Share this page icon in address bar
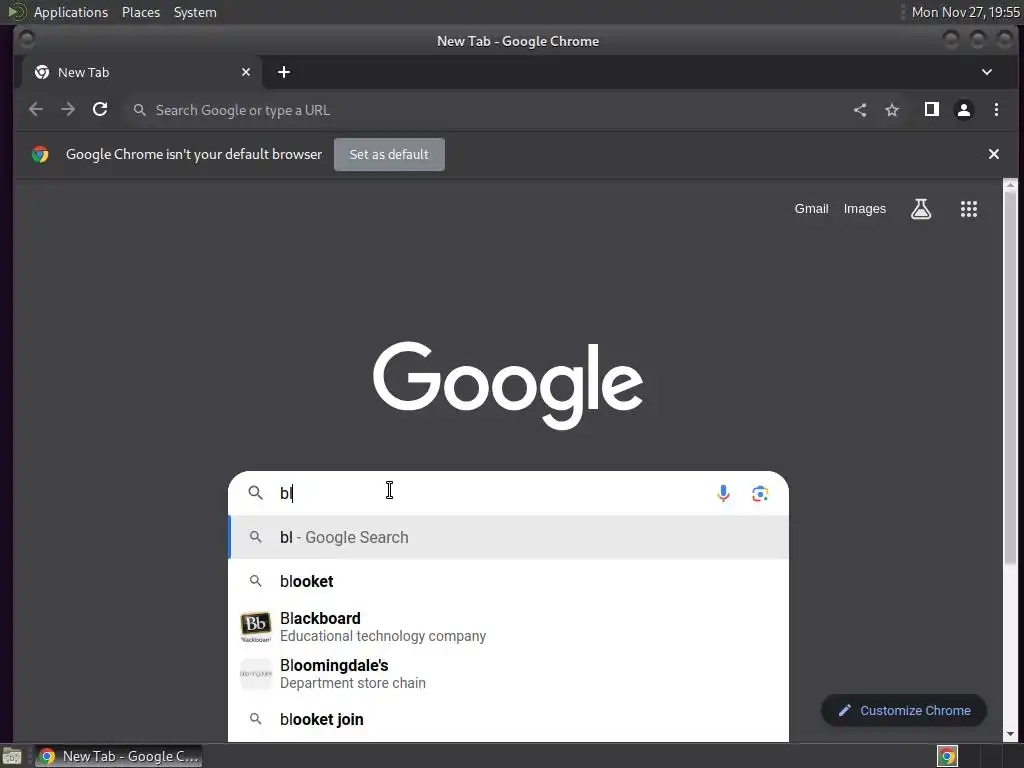The image size is (1024, 768). tap(860, 110)
